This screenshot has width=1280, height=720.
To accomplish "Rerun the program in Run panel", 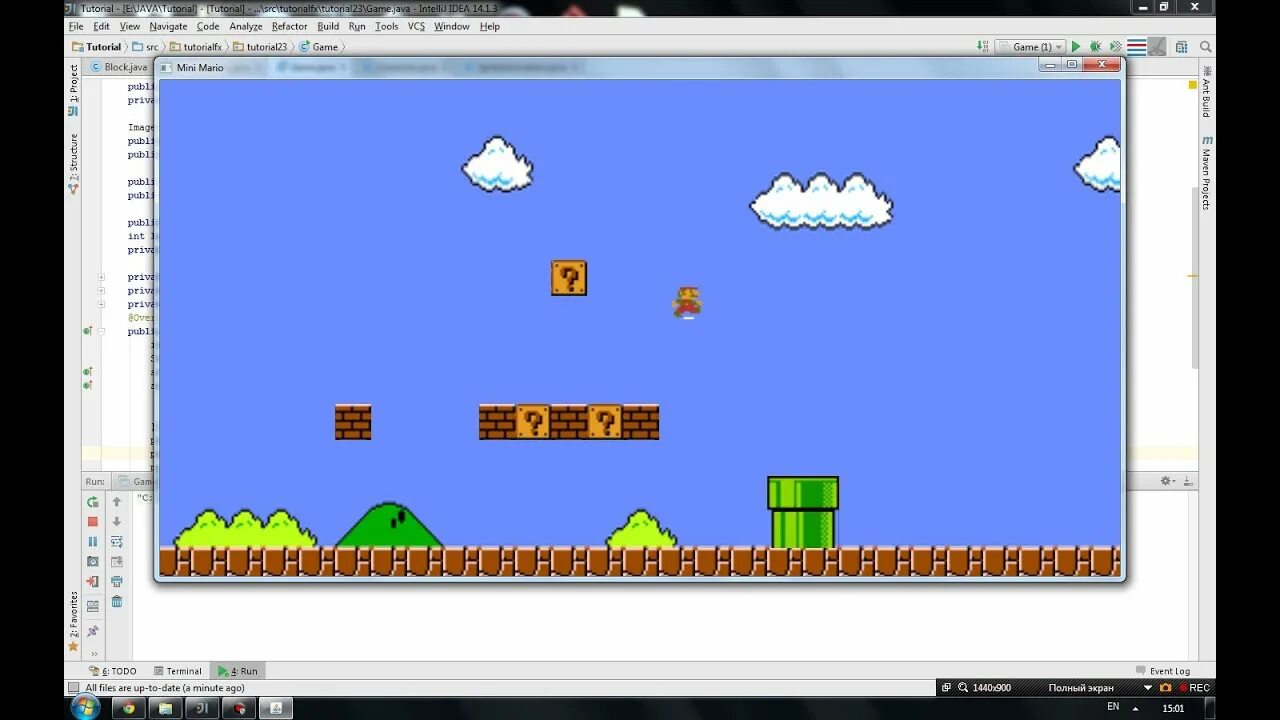I will pyautogui.click(x=93, y=502).
